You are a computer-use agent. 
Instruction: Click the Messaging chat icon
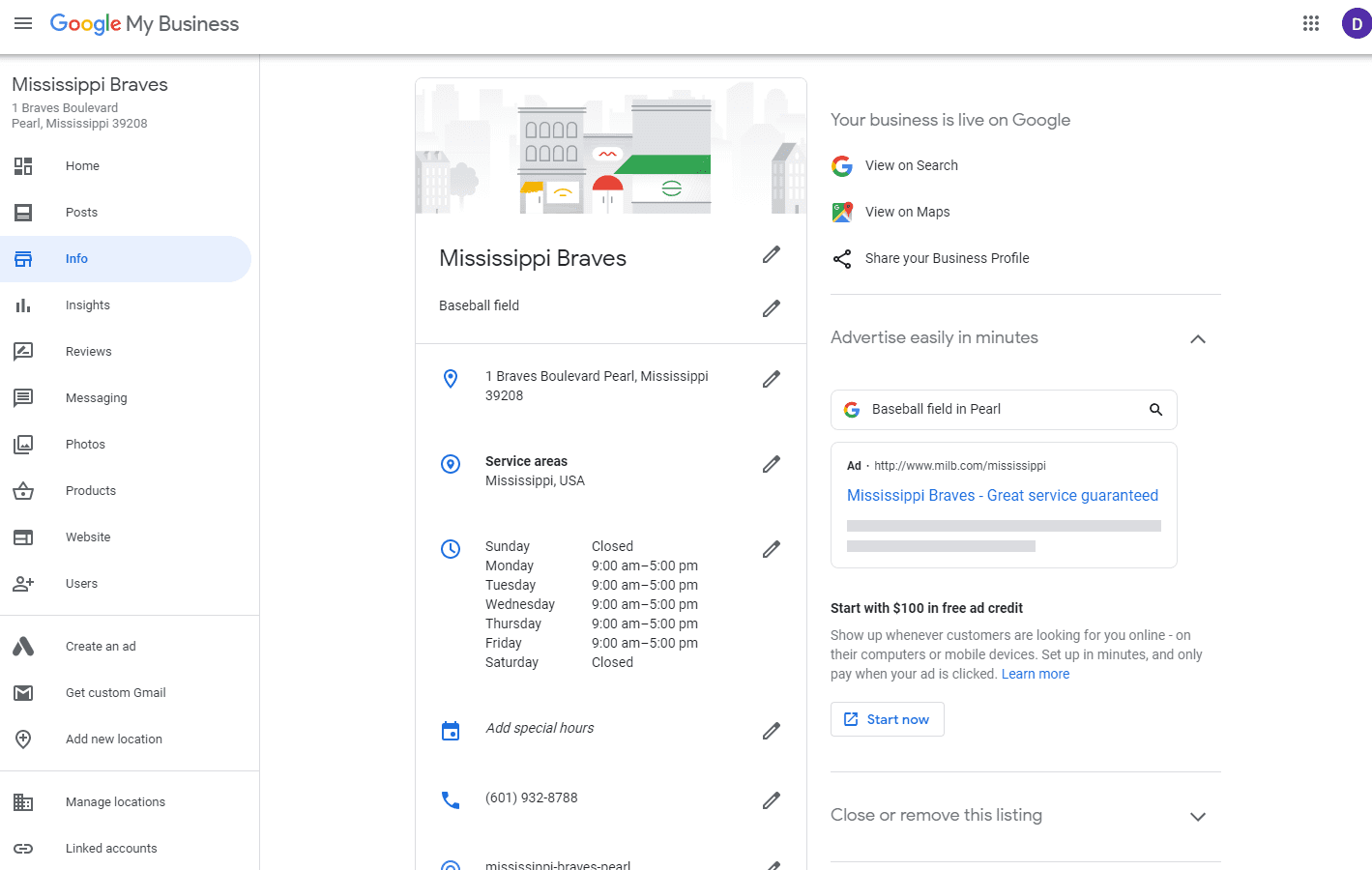pyautogui.click(x=23, y=398)
